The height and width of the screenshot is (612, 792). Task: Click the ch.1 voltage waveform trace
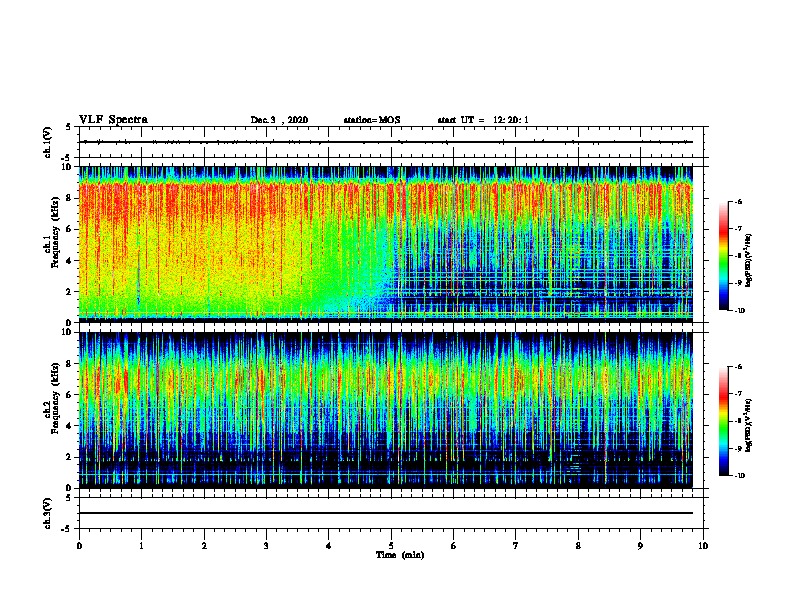(x=386, y=142)
